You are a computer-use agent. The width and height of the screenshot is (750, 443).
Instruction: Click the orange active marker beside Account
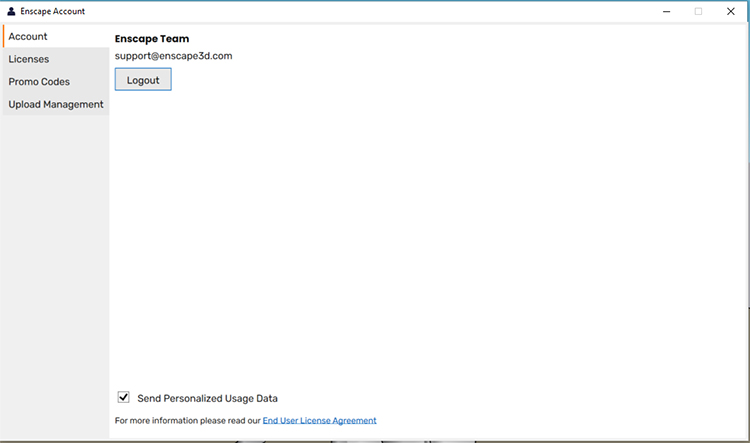pyautogui.click(x=3, y=36)
